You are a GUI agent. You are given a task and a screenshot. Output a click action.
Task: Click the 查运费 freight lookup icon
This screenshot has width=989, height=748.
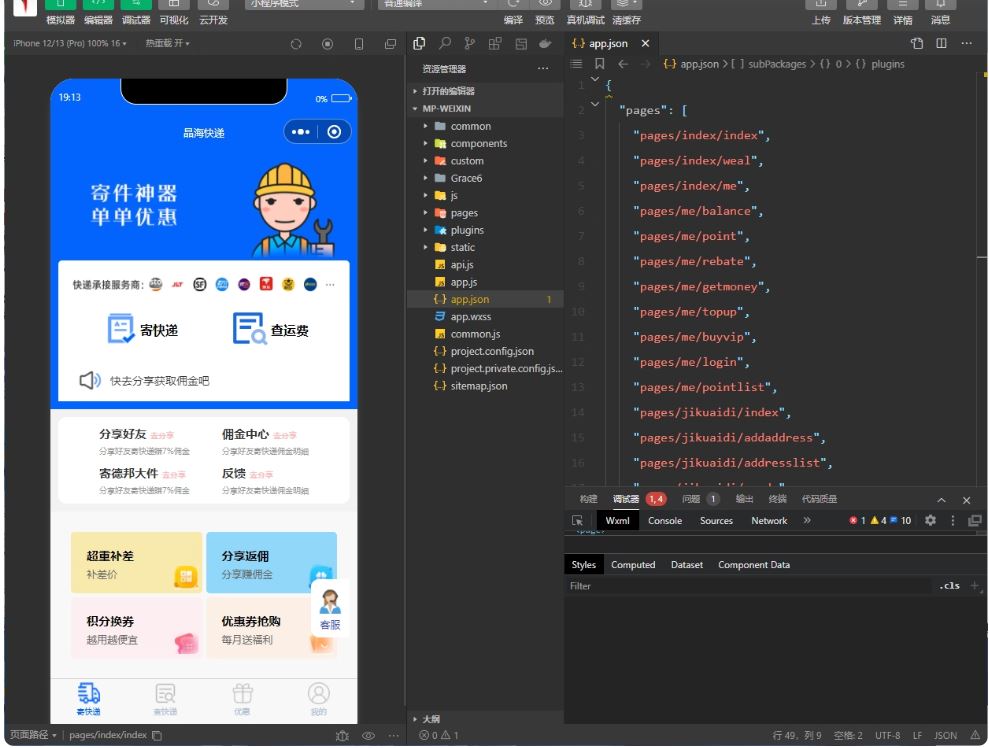[x=249, y=329]
